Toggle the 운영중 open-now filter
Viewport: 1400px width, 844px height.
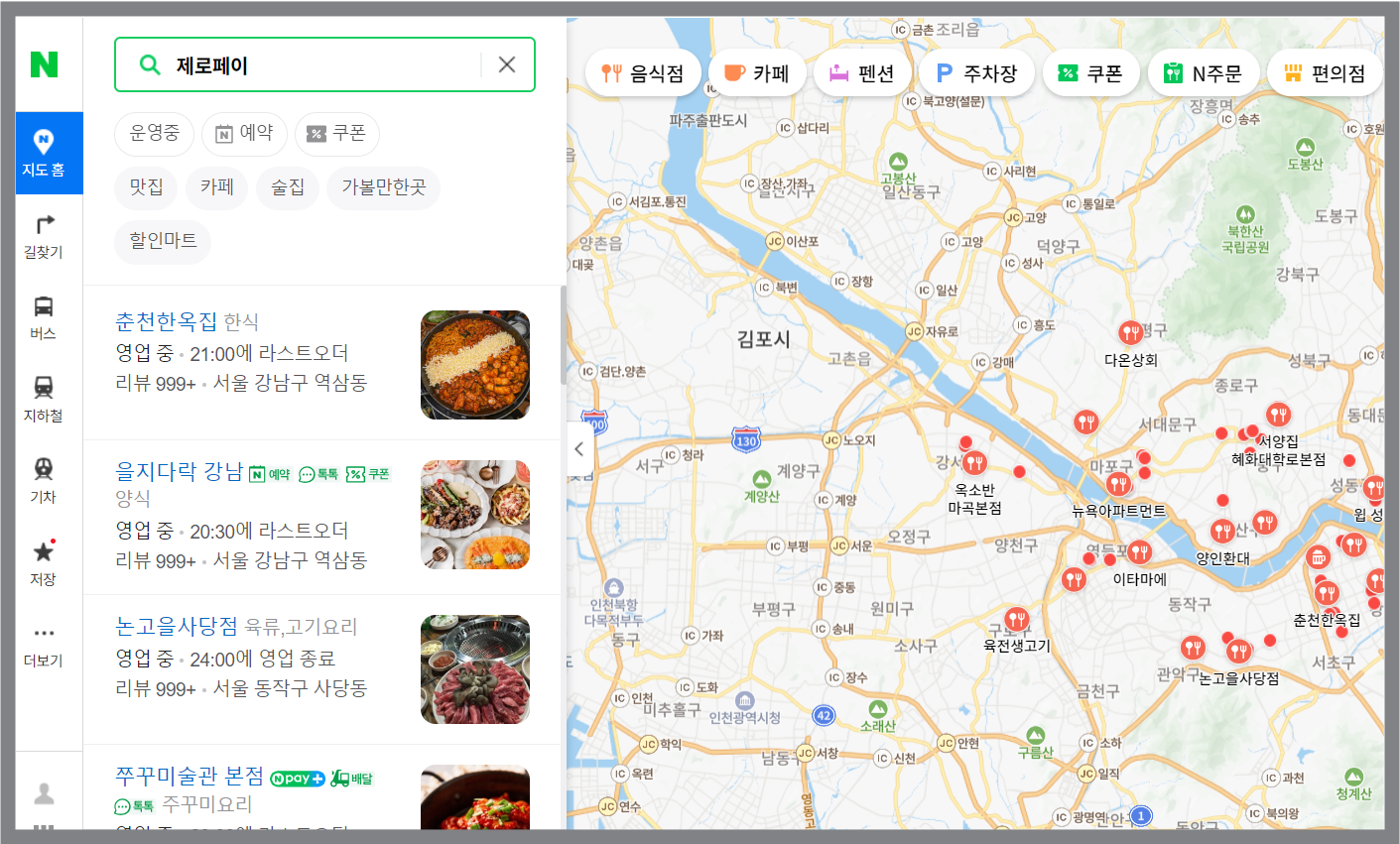pos(155,133)
